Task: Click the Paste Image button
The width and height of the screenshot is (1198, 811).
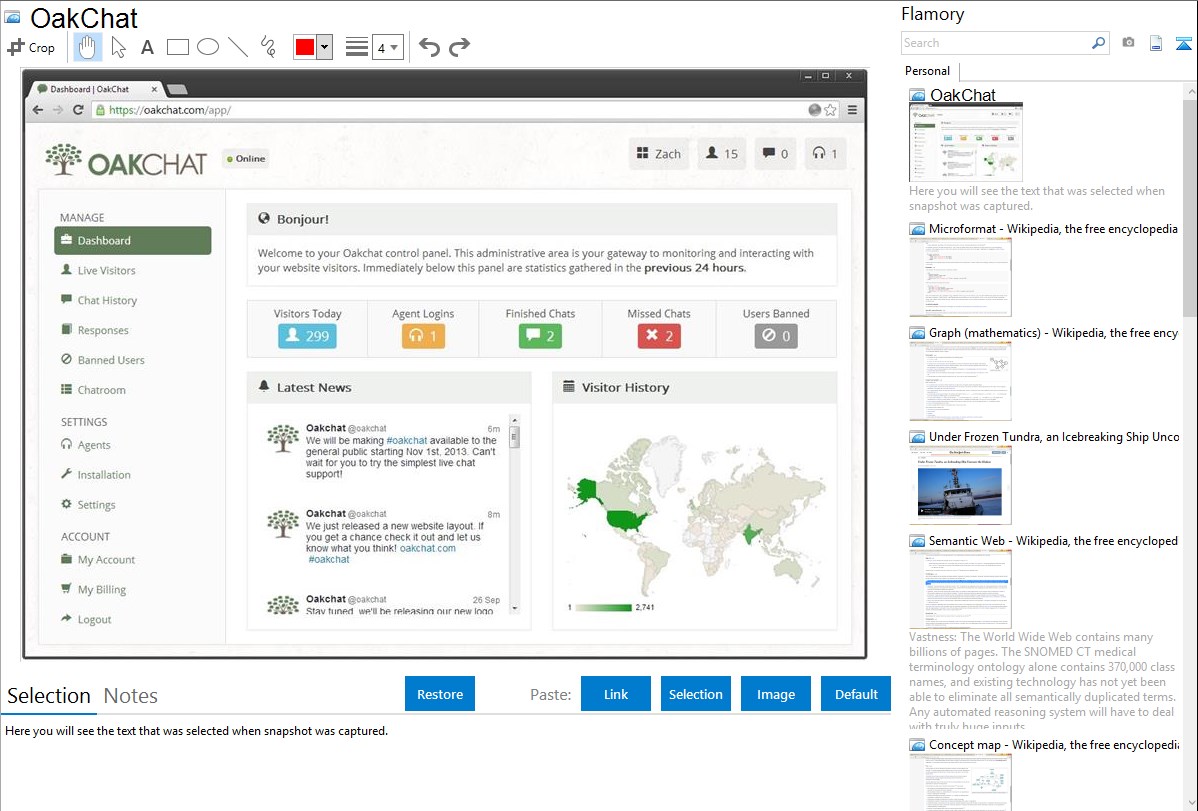Action: pos(775,694)
